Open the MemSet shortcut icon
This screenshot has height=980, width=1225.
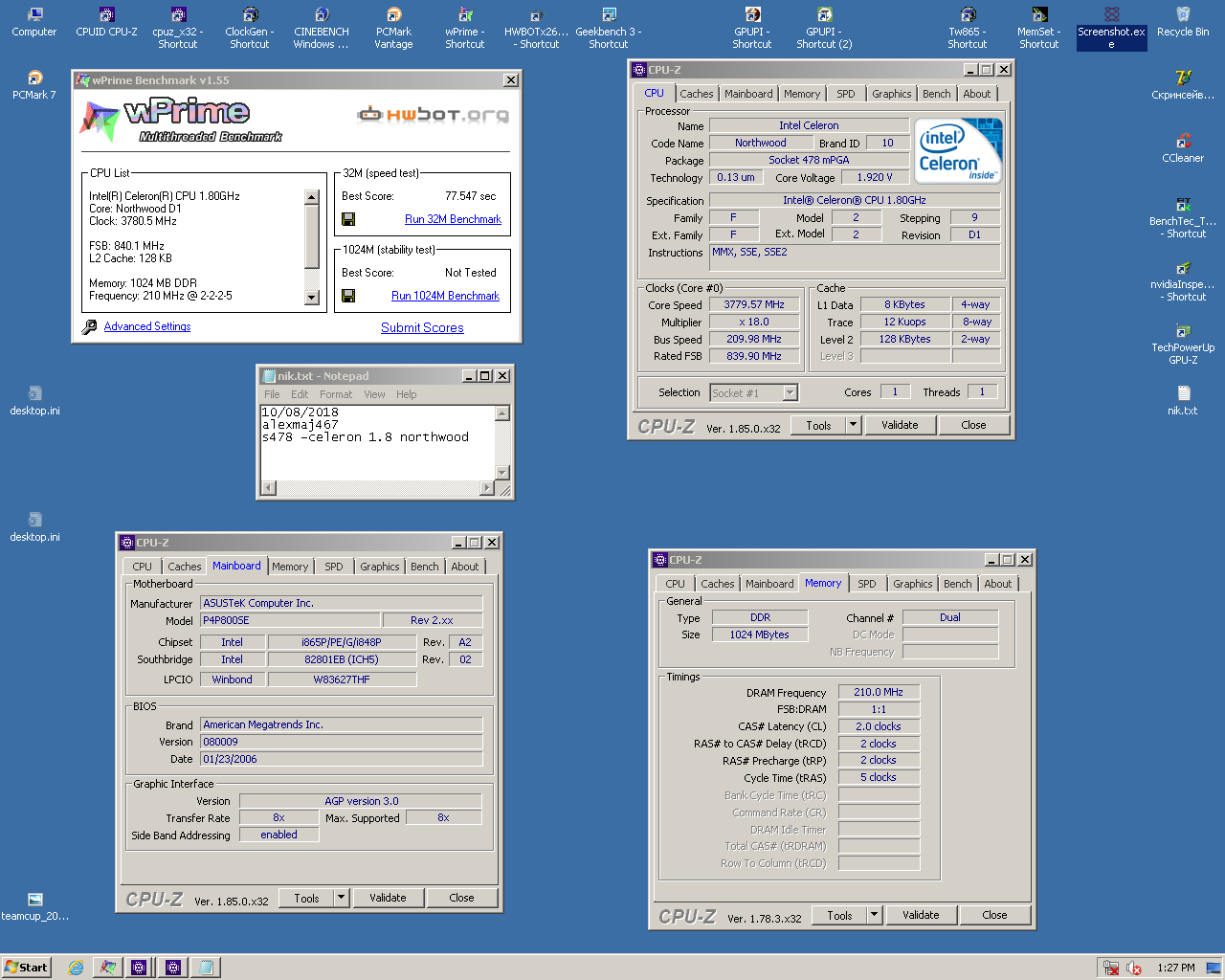(x=1039, y=28)
